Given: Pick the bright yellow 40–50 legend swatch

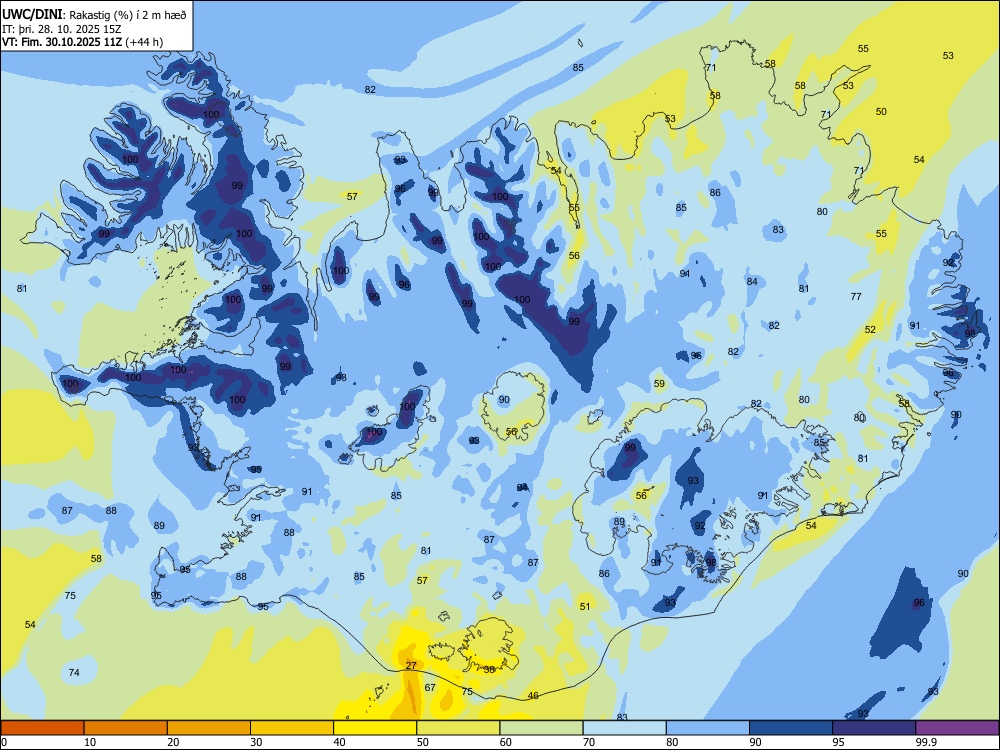Looking at the screenshot, I should [375, 728].
